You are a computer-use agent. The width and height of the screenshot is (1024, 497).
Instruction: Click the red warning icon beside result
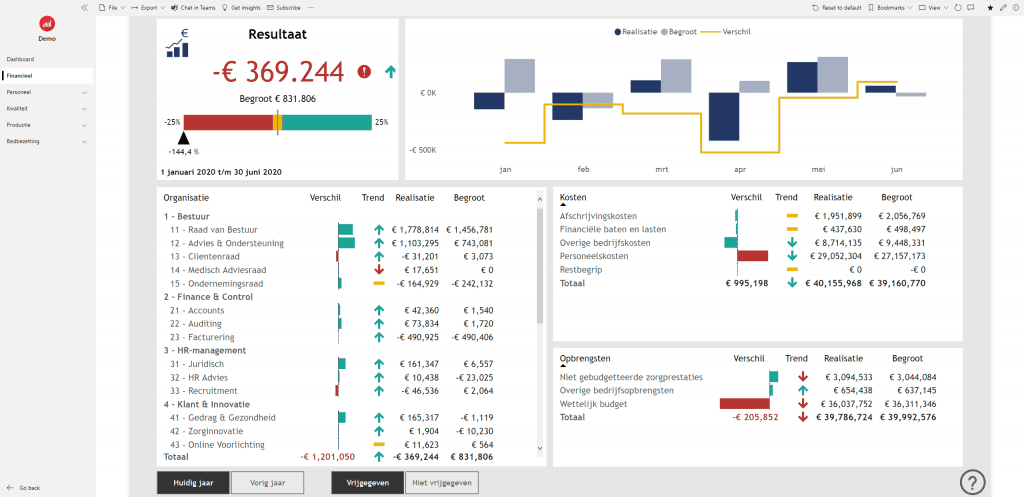tap(364, 72)
